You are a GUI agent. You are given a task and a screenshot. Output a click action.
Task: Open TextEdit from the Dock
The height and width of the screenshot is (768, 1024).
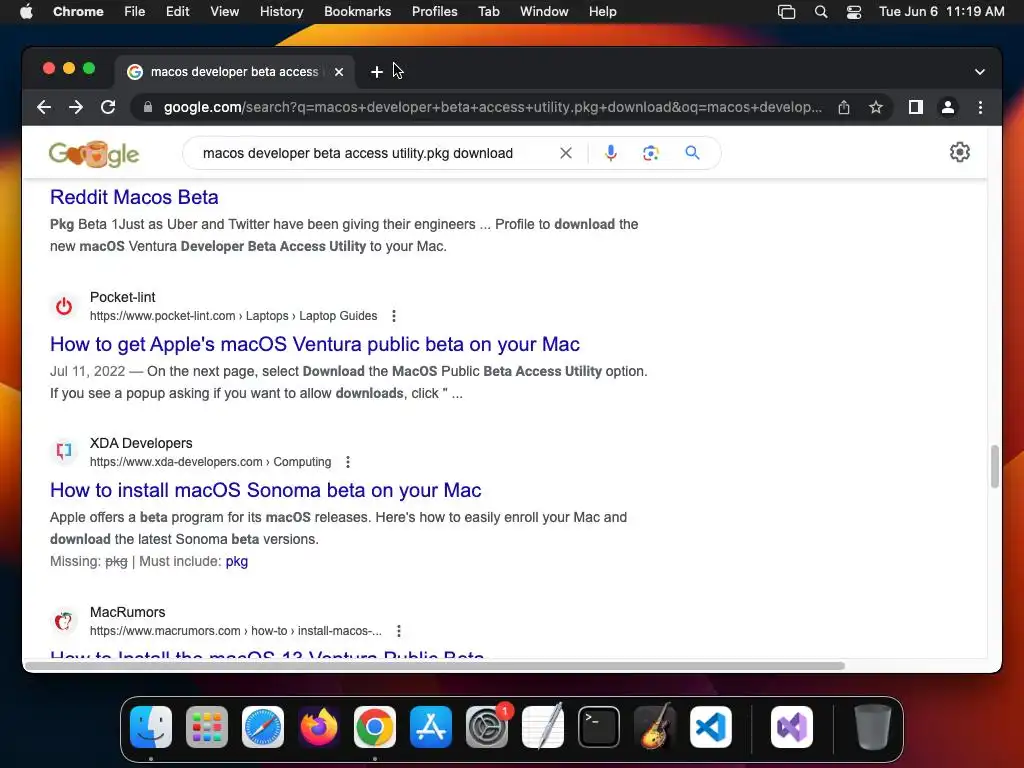coord(543,727)
